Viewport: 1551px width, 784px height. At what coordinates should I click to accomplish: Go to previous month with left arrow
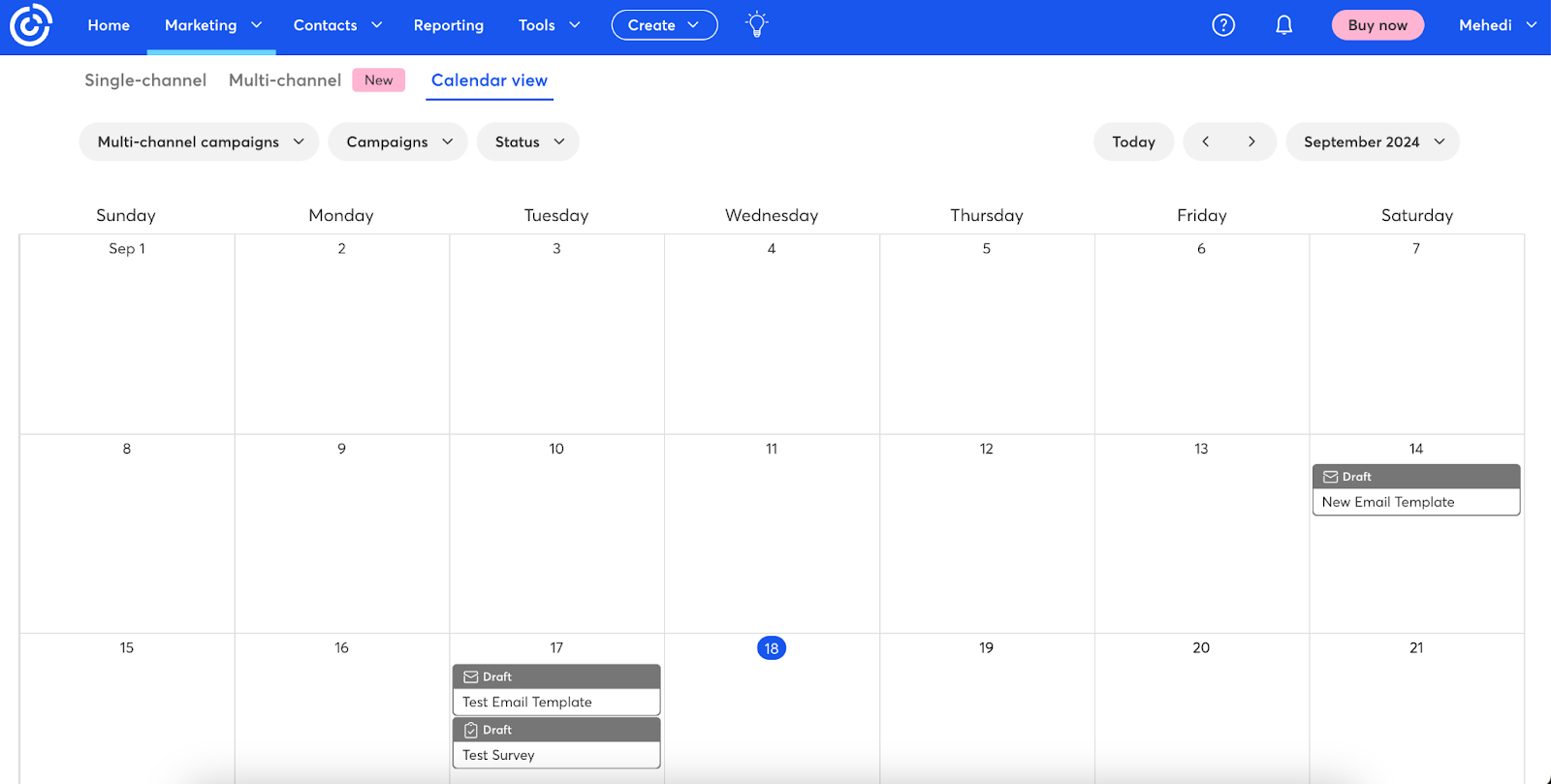[1206, 141]
